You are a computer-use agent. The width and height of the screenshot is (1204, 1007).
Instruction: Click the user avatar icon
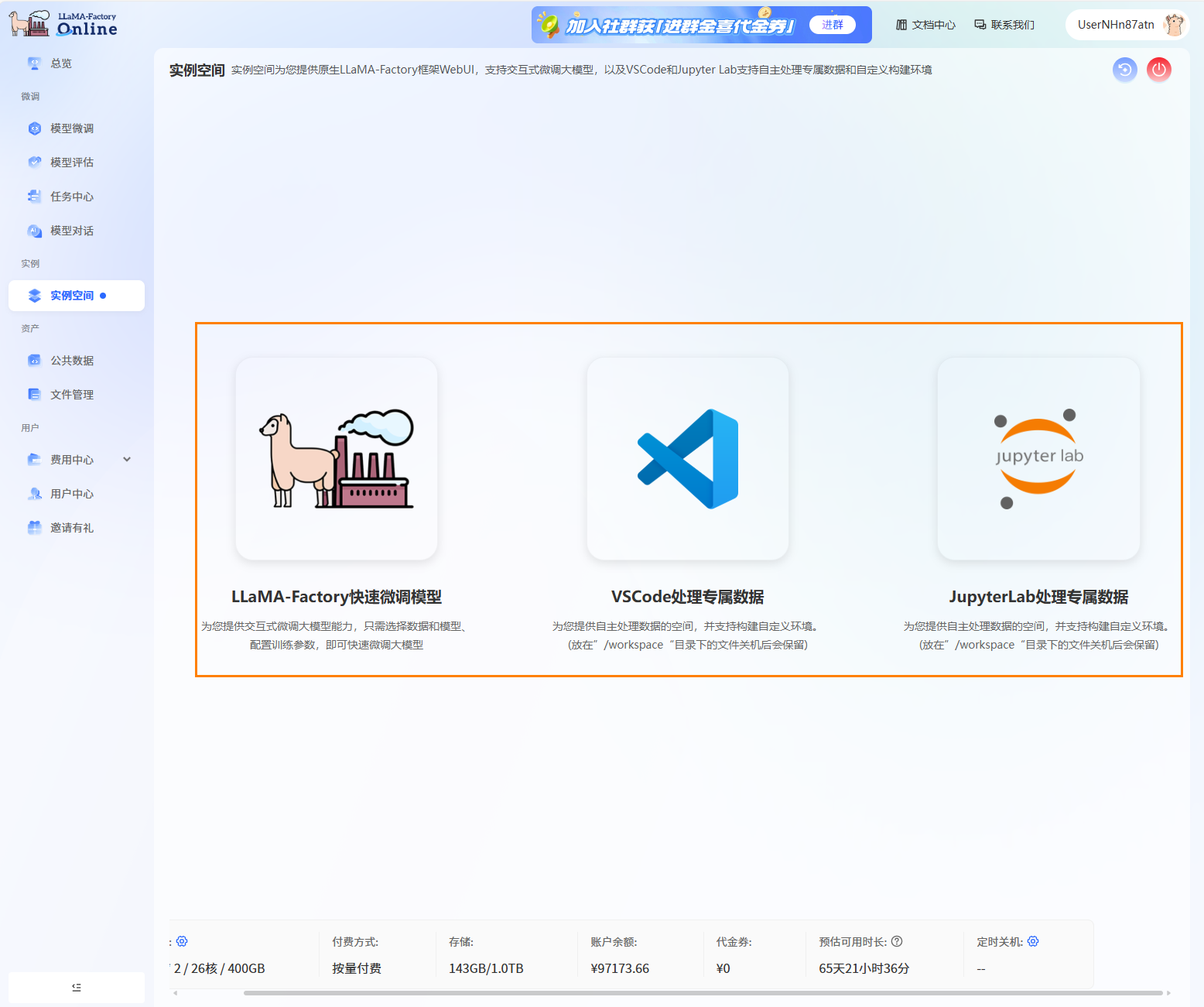pyautogui.click(x=1174, y=25)
